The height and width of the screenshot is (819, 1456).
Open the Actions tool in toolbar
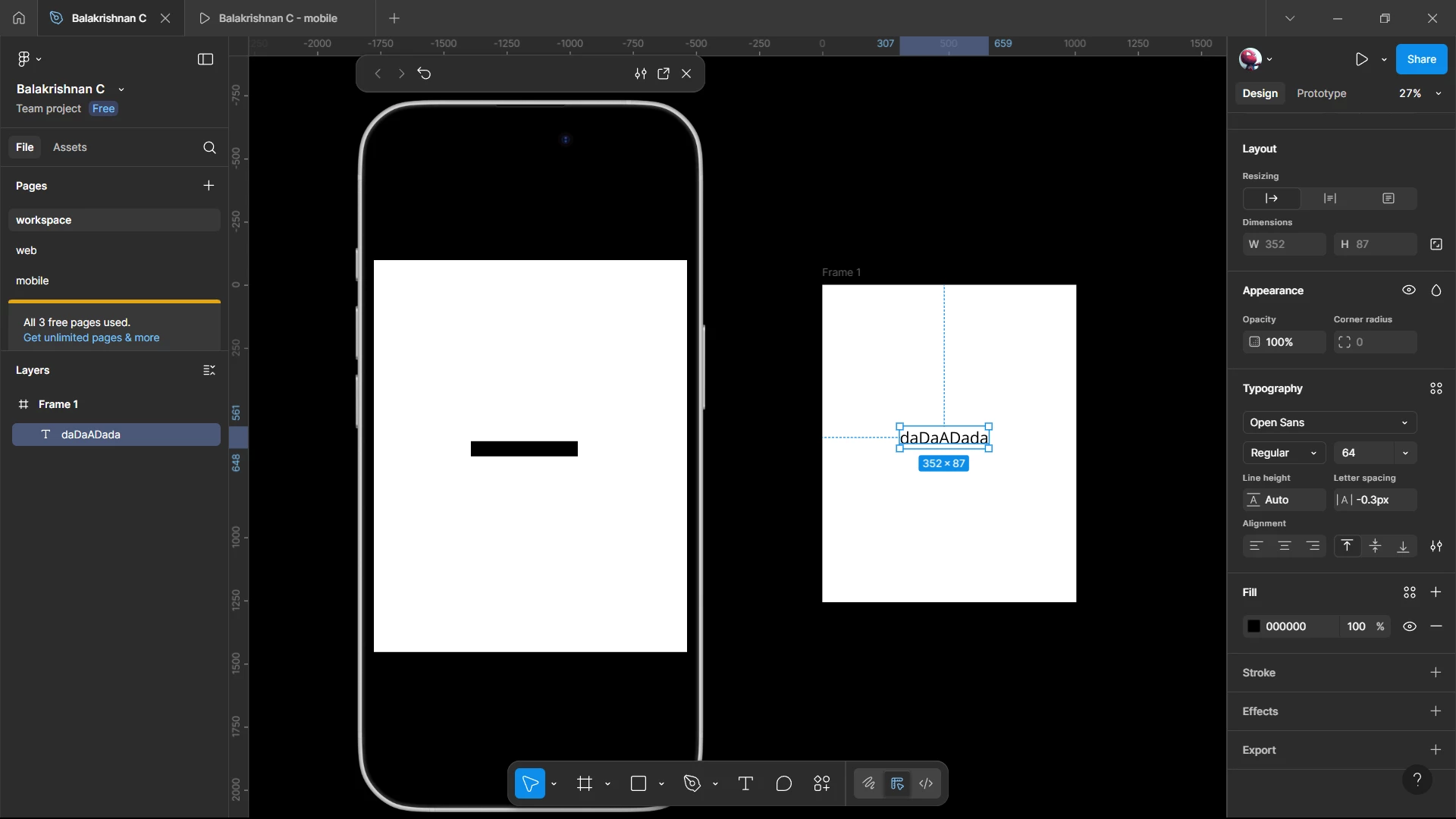pos(822,783)
